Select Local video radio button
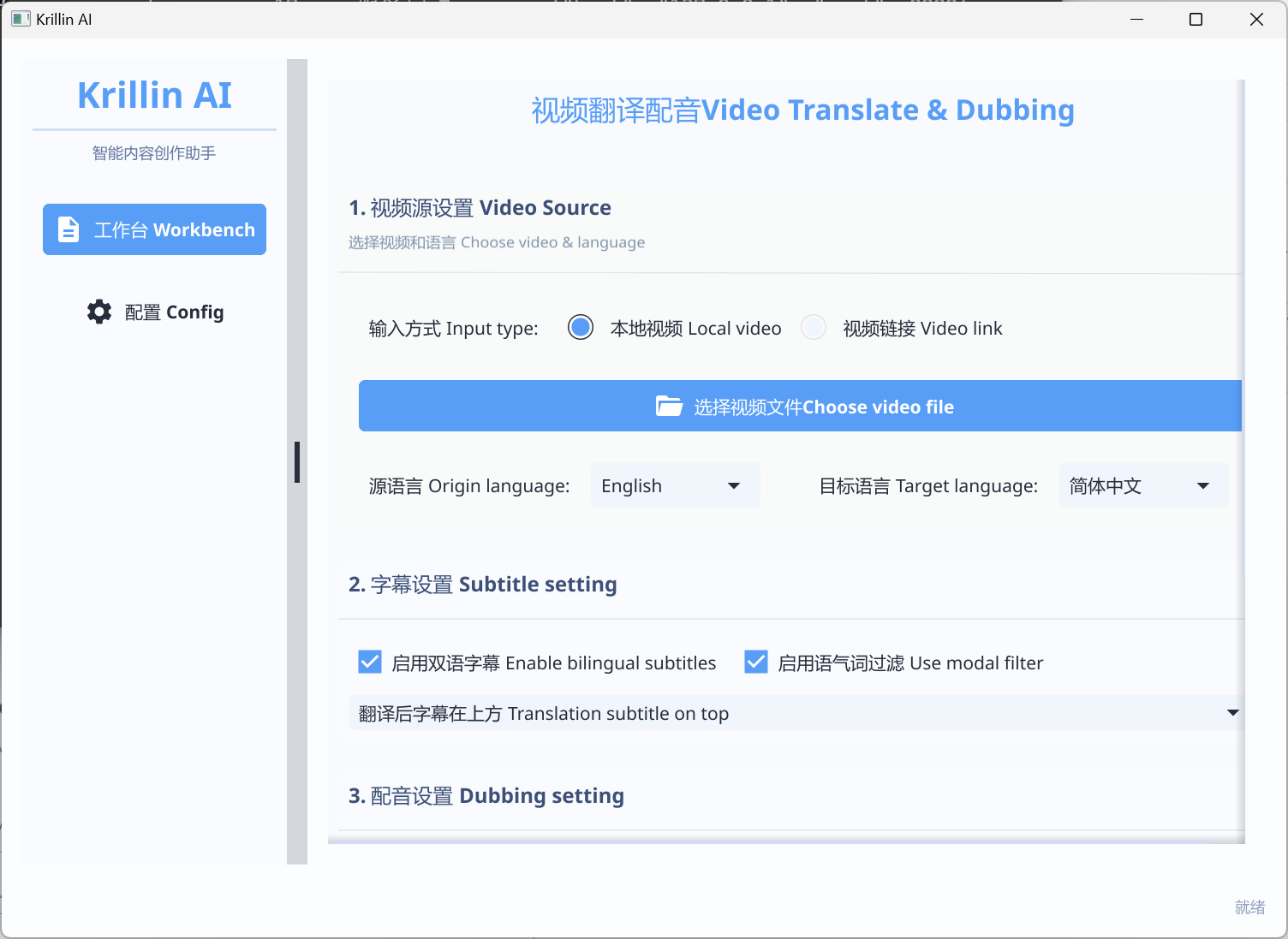 coord(580,327)
